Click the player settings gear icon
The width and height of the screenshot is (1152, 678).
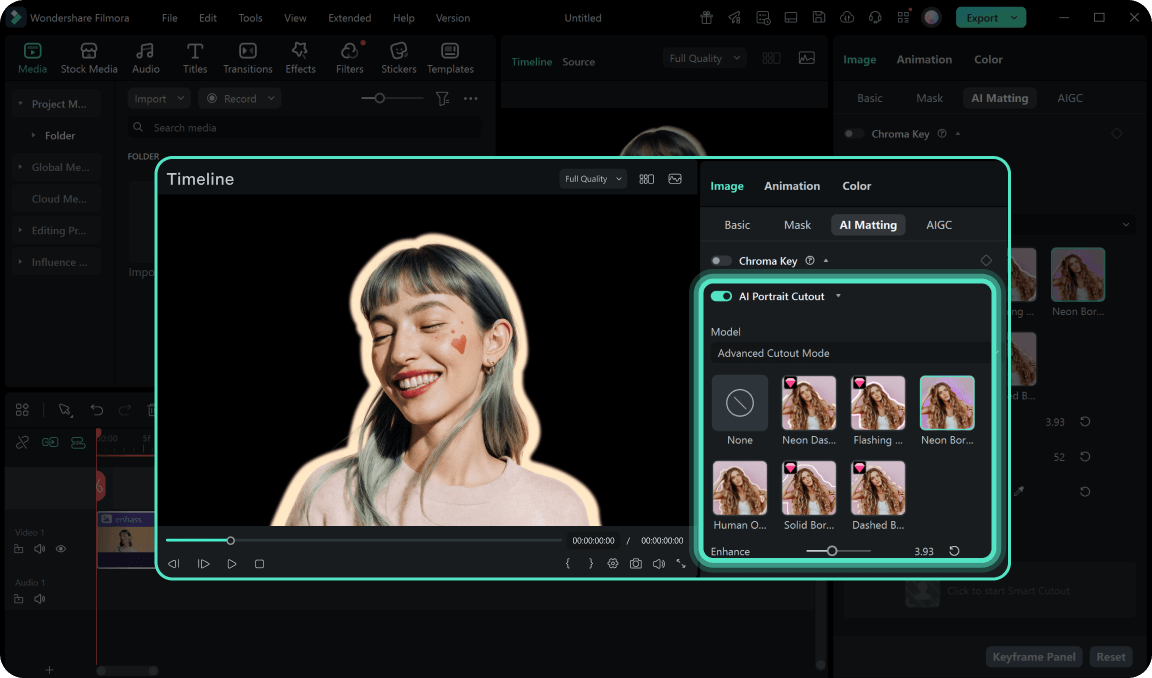[x=613, y=564]
